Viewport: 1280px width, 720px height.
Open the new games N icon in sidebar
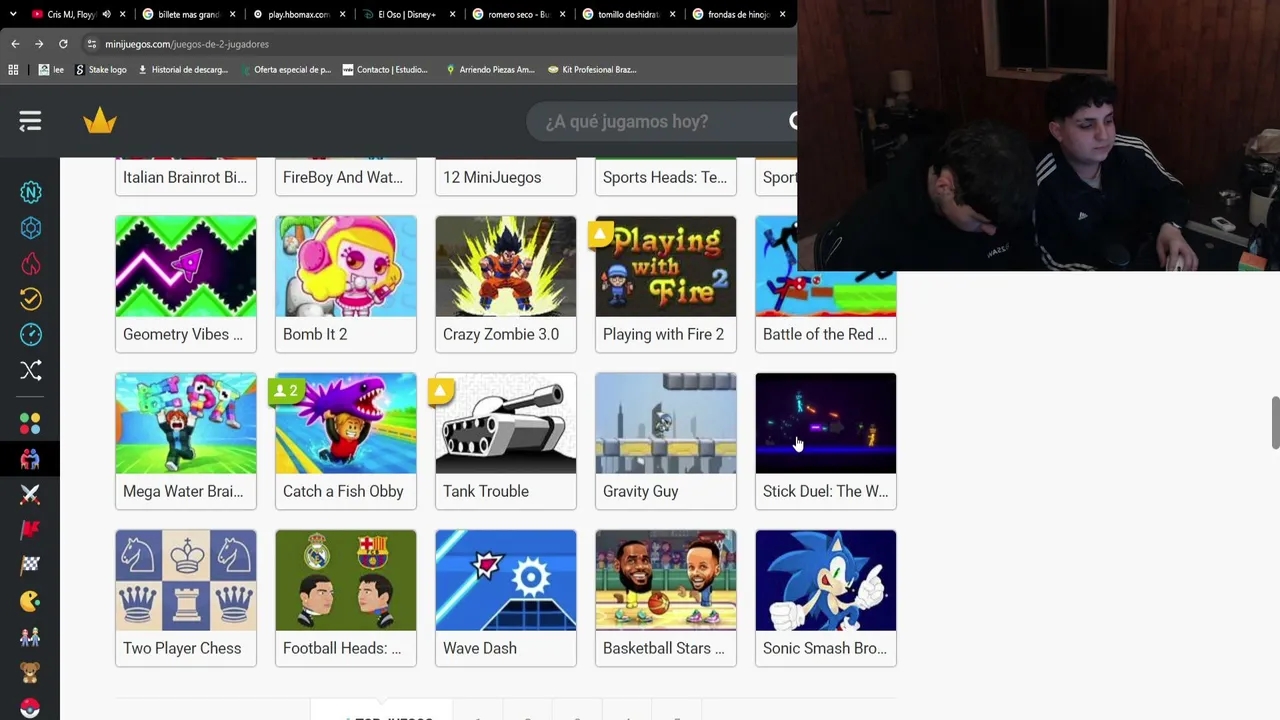click(x=30, y=192)
